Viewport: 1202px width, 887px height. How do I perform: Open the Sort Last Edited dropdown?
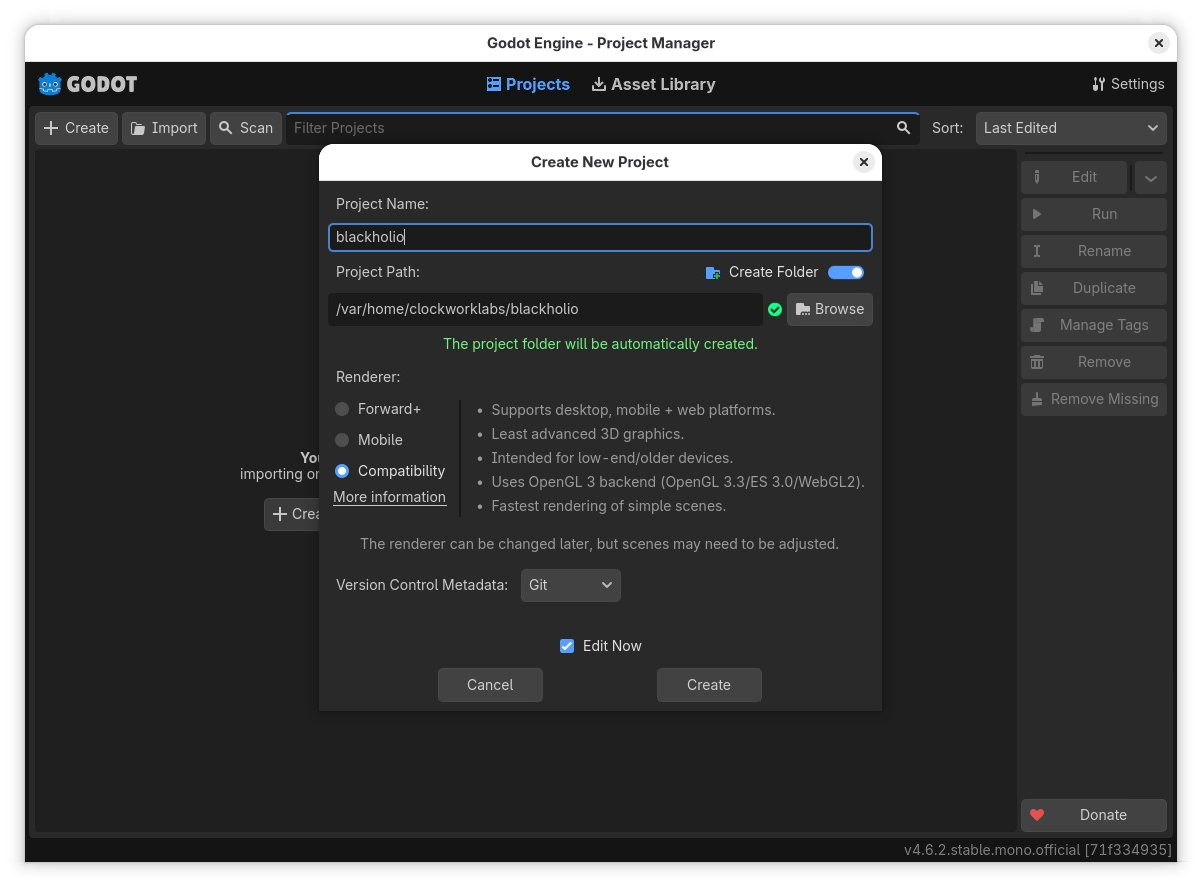(x=1071, y=128)
